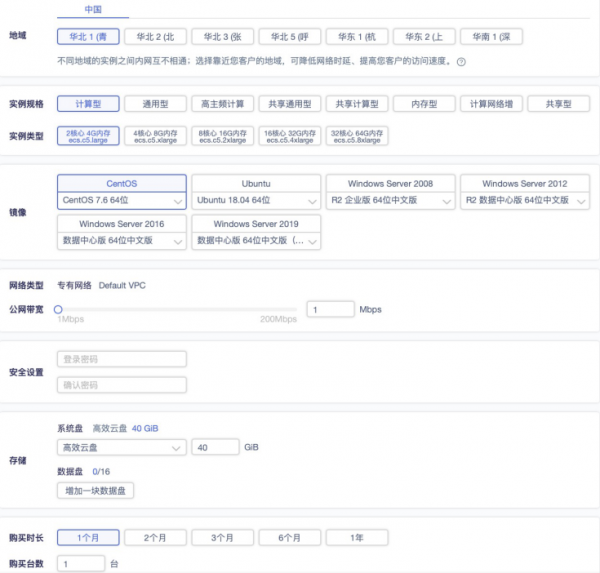Image resolution: width=600 pixels, height=573 pixels.
Task: Select the 华北 2 region option
Action: click(158, 37)
